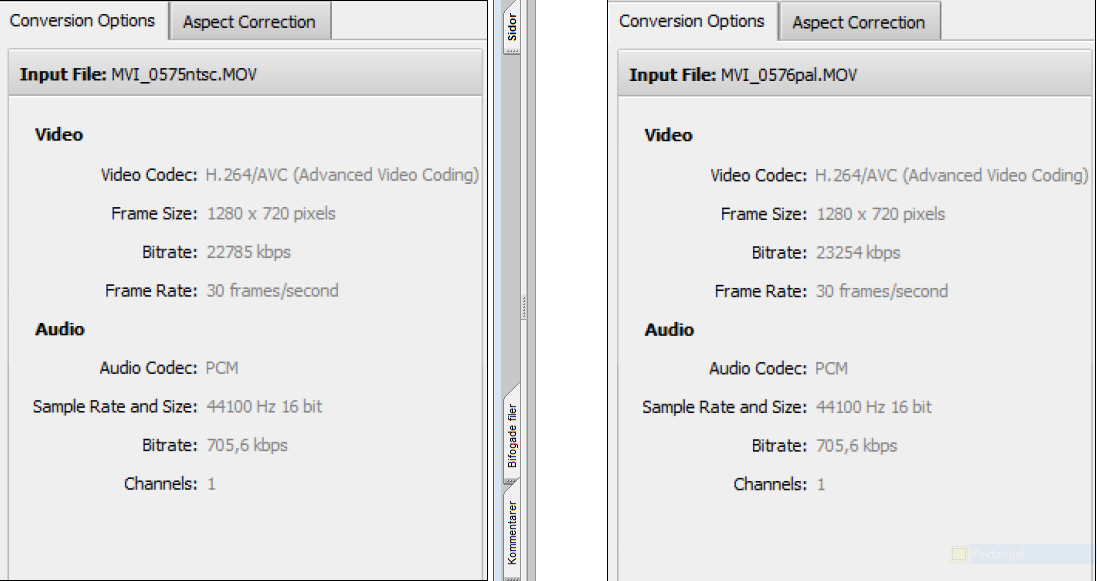The height and width of the screenshot is (581, 1097).
Task: Click Audio Codec PCM in MVI_0576pal panel
Action: coord(831,368)
